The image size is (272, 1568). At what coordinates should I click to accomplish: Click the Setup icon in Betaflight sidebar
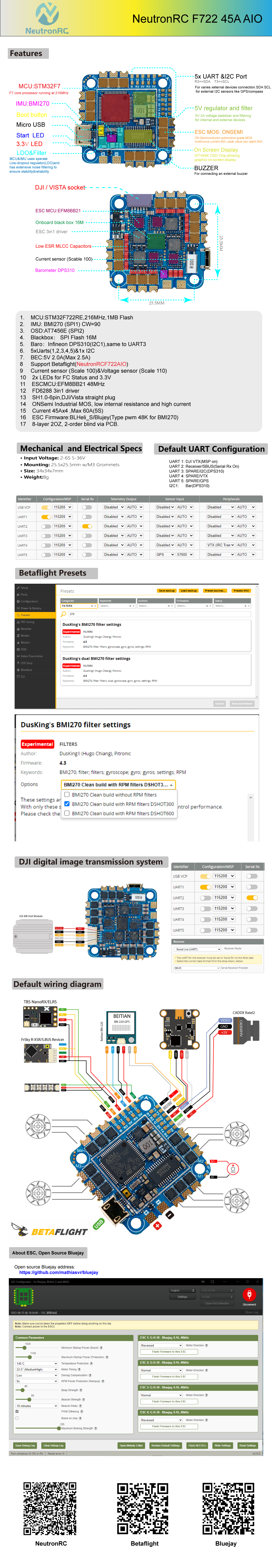pos(18,588)
